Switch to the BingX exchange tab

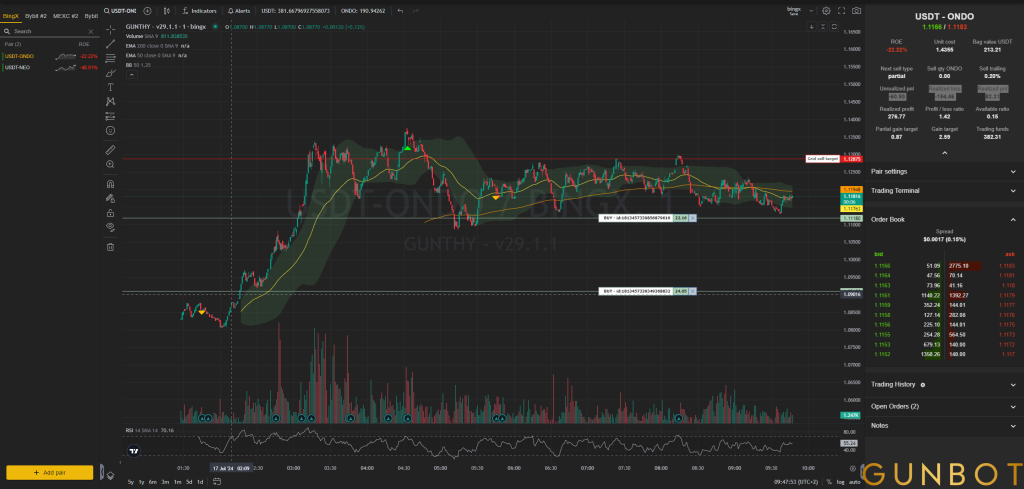pos(12,15)
